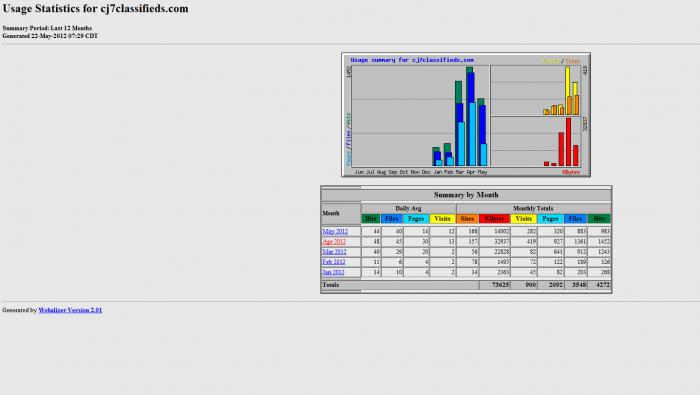Click the Month column header cell
Image resolution: width=700 pixels, height=395 pixels.
pos(341,213)
